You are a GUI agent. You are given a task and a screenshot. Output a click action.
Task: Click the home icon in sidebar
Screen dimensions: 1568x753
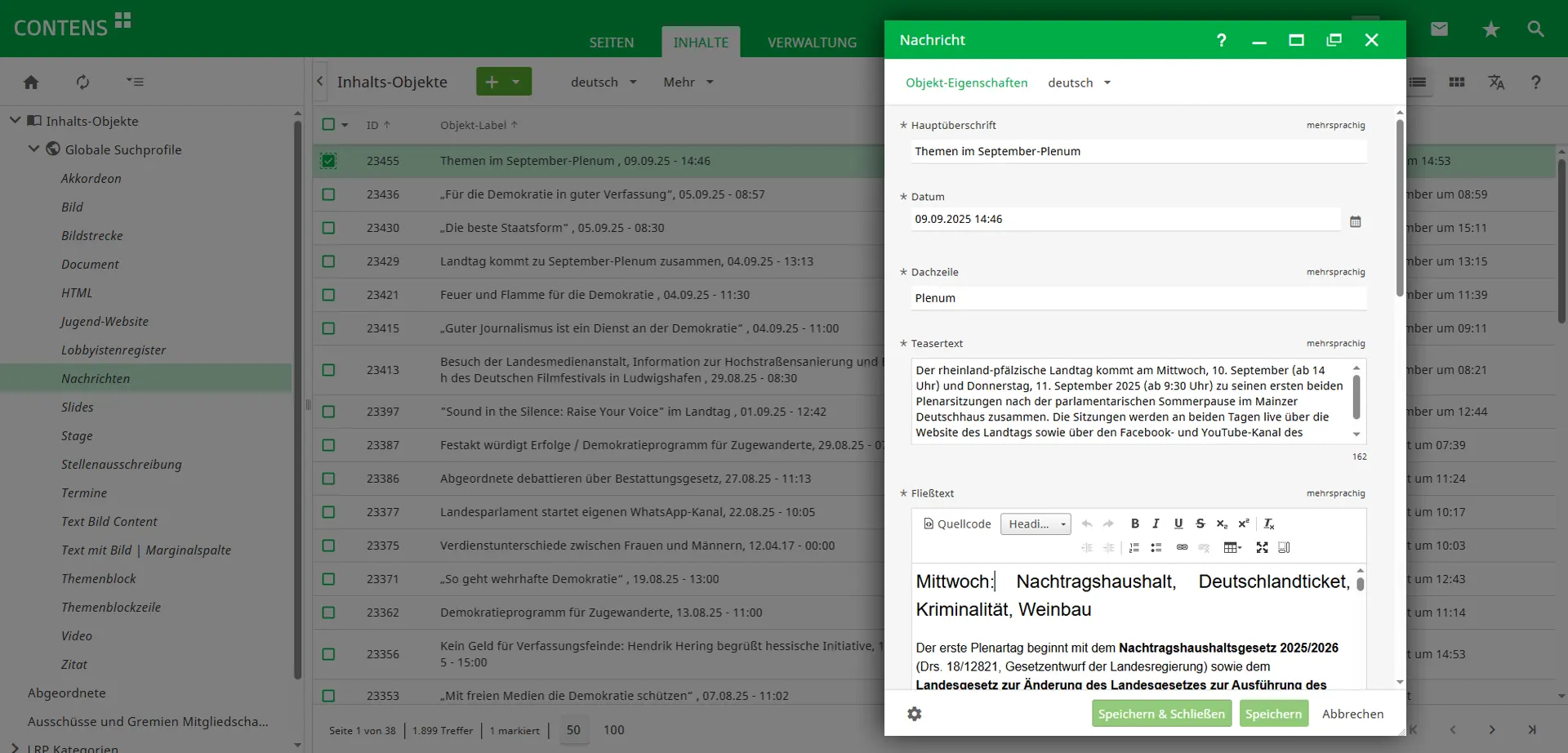pyautogui.click(x=31, y=82)
